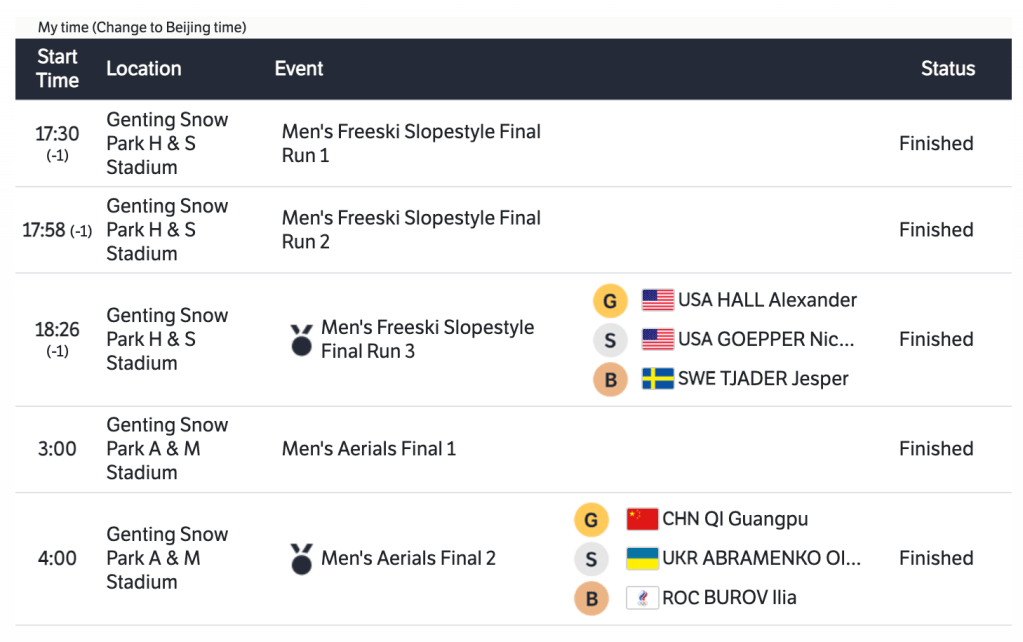This screenshot has width=1023, height=642.
Task: Click the bronze badge for TJADER Jesper
Action: [x=610, y=379]
